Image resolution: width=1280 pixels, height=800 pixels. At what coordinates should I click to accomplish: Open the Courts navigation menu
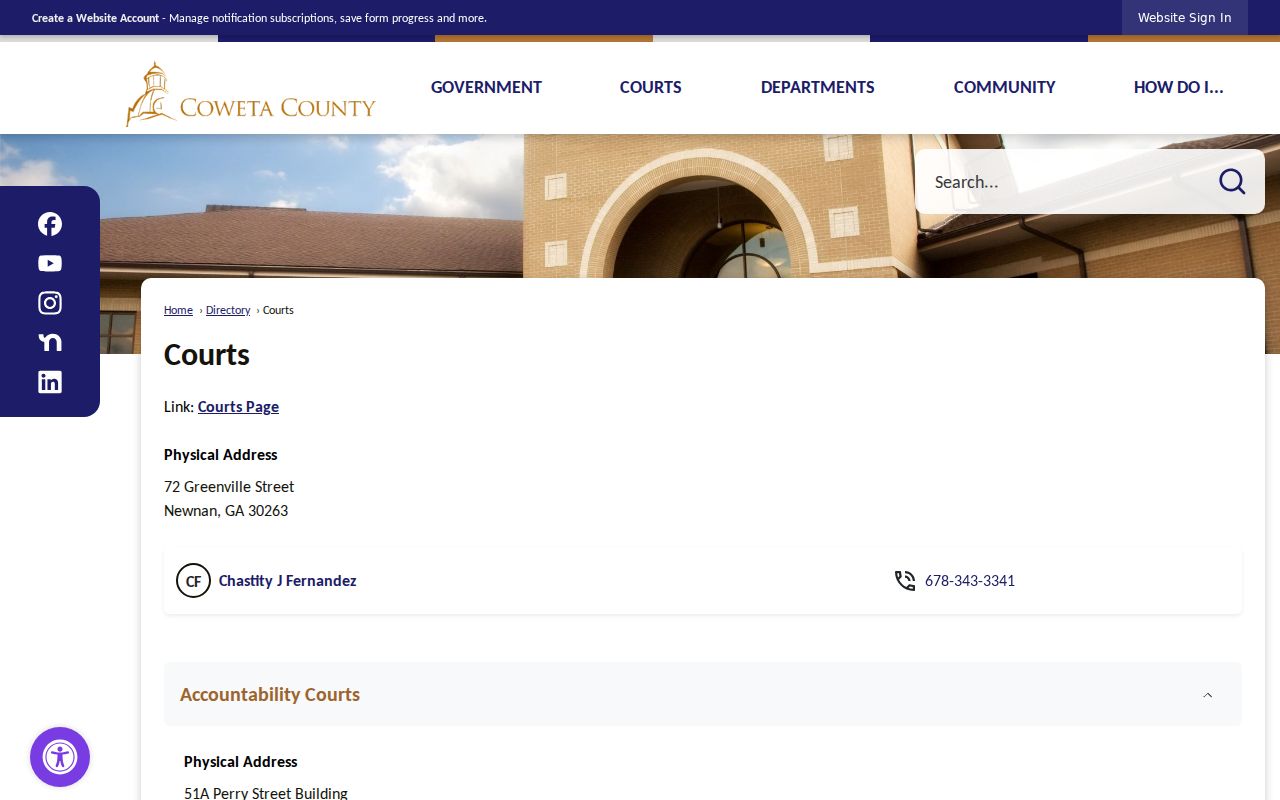point(651,87)
